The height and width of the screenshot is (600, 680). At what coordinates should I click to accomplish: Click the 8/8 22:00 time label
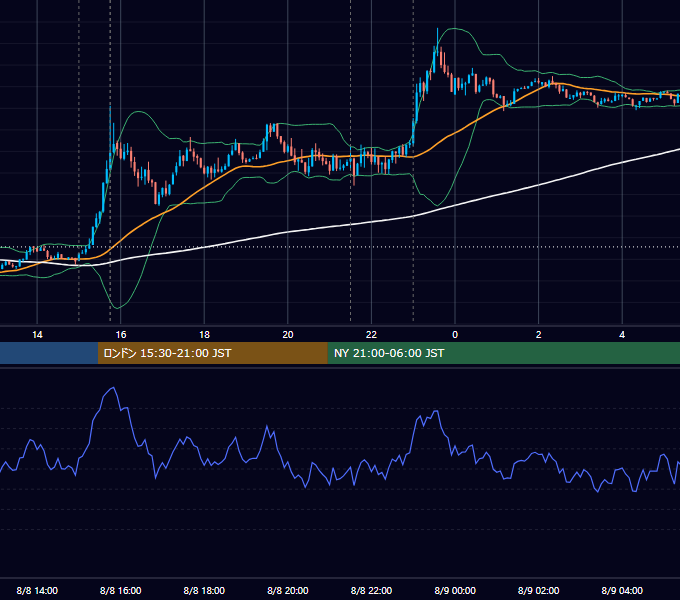pos(371,590)
